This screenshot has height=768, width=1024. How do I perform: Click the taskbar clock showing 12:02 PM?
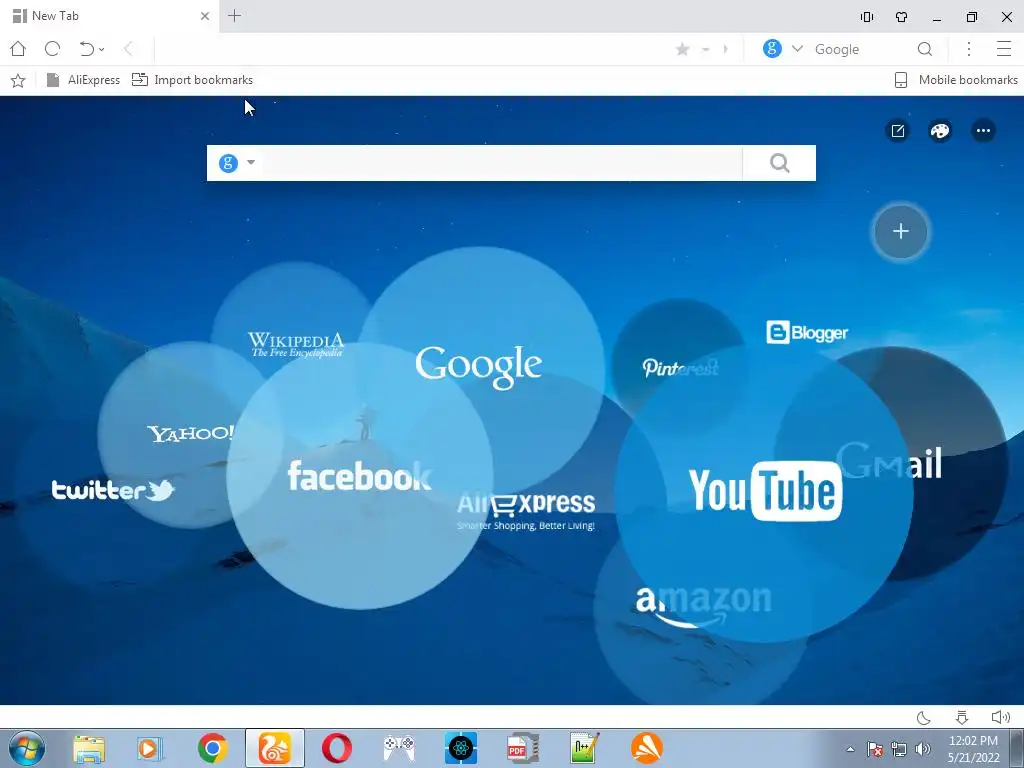973,749
